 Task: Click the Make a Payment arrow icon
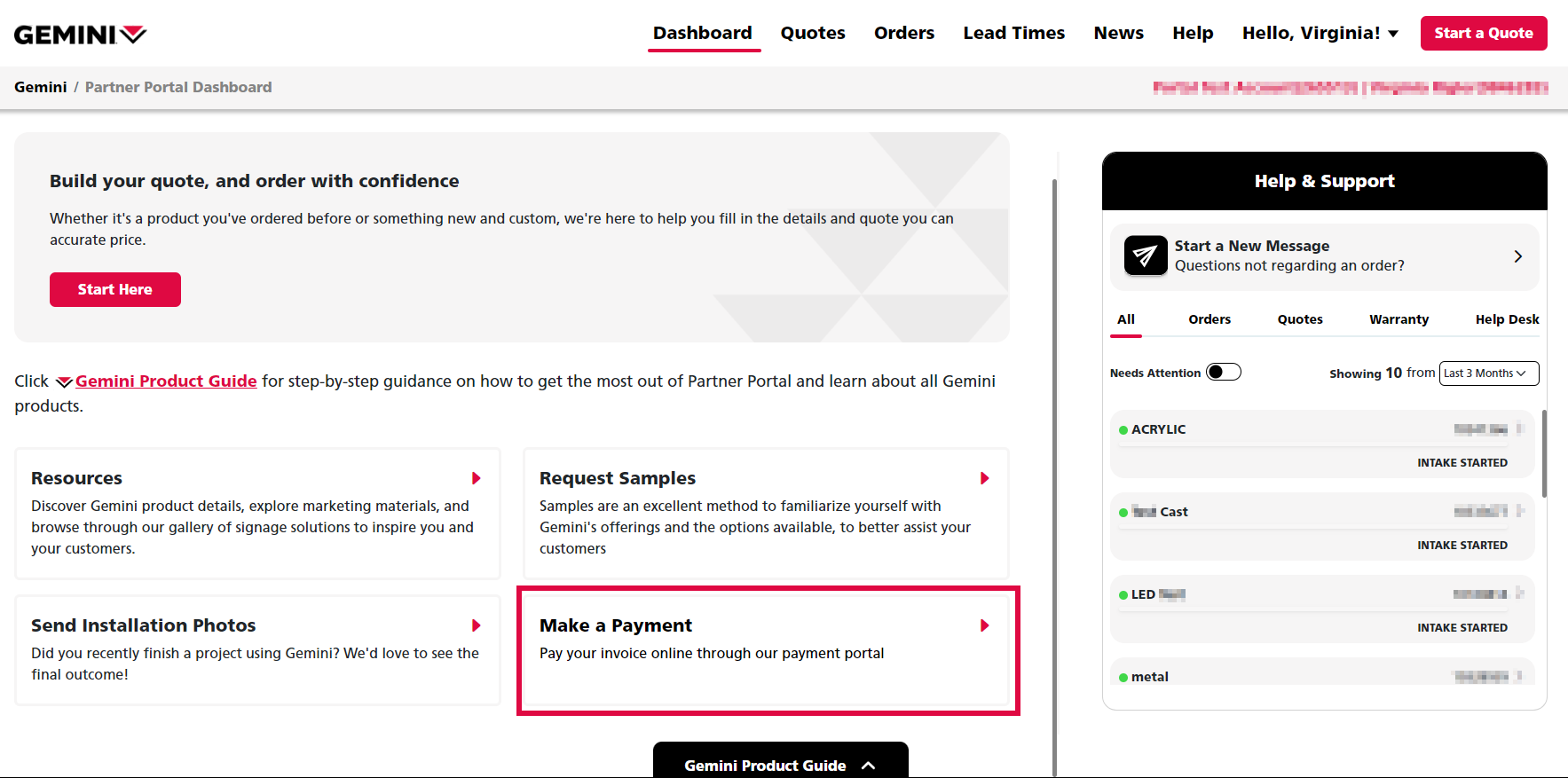985,625
